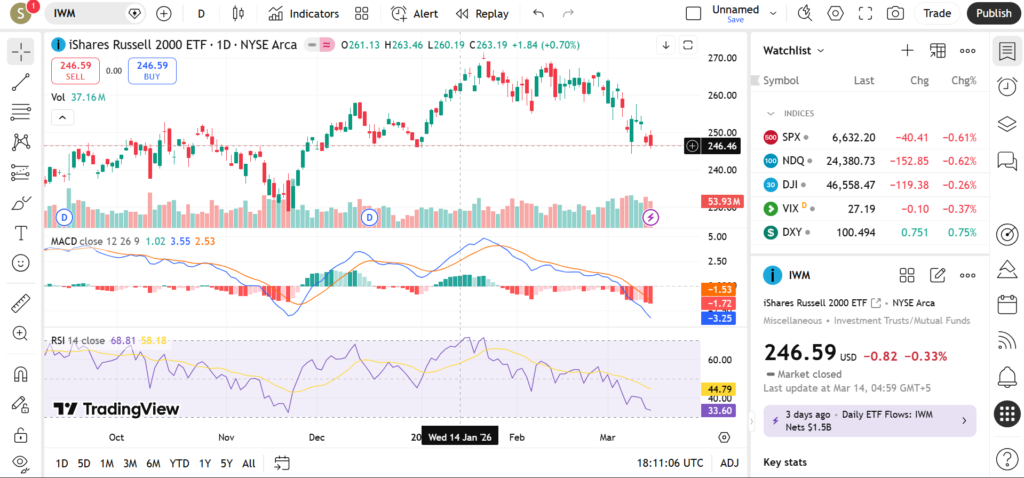
Task: Select the trend line drawing tool
Action: (x=20, y=81)
